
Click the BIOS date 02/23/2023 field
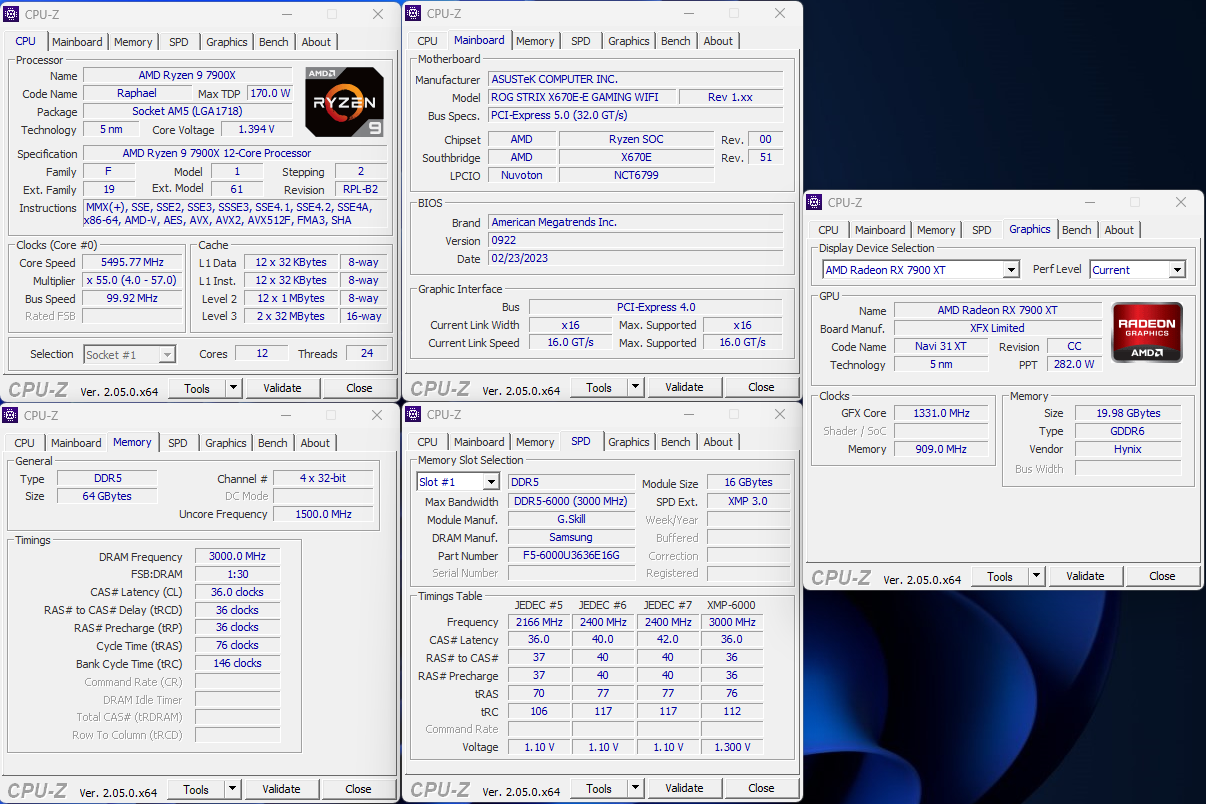[635, 259]
